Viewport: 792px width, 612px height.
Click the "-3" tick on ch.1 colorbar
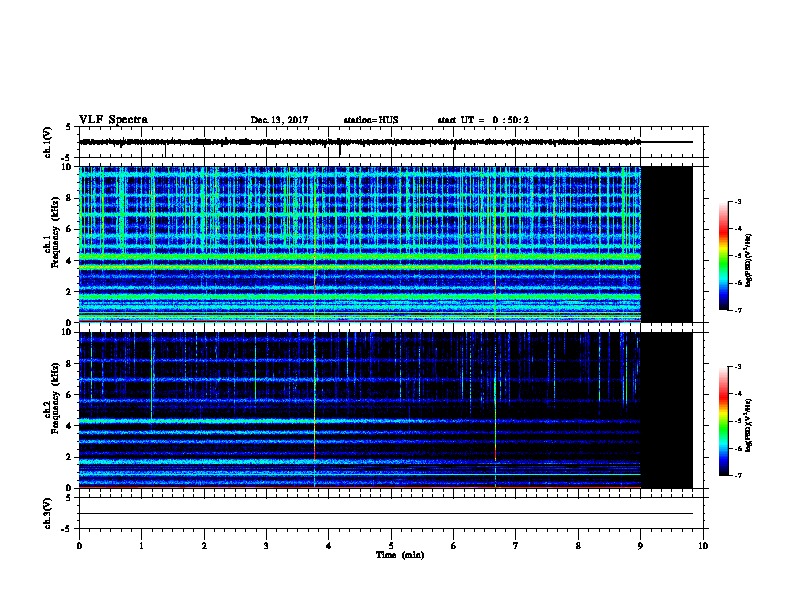[x=737, y=201]
